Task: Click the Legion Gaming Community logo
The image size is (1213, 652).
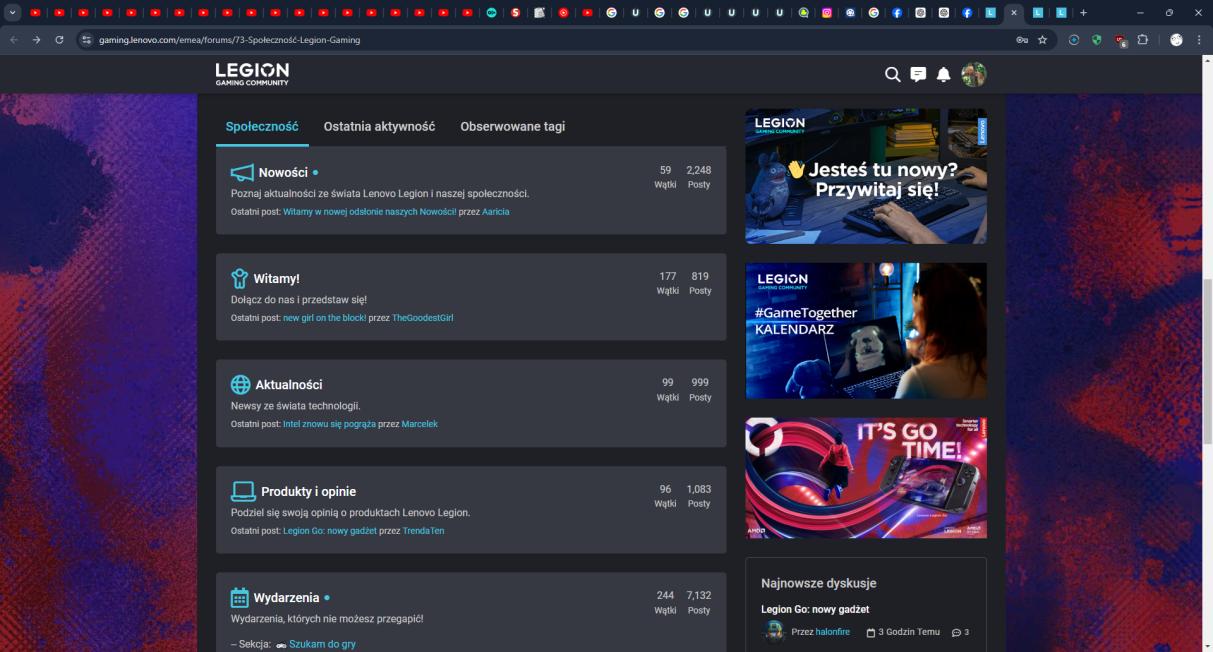Action: point(251,73)
